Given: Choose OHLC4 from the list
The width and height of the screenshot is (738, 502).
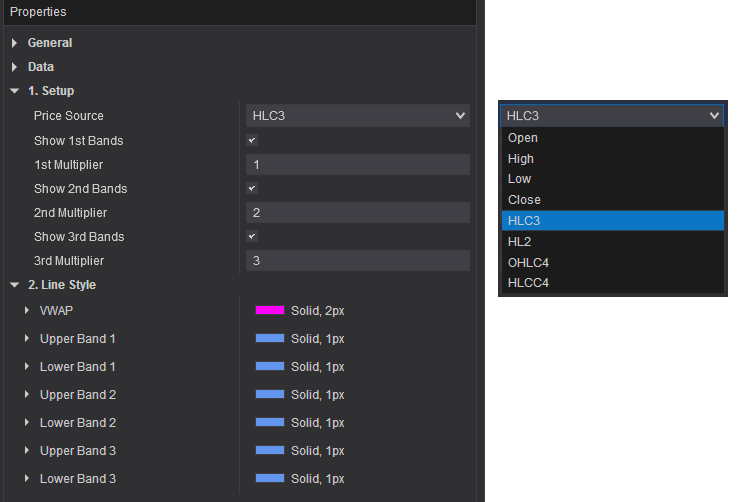Looking at the screenshot, I should coord(528,263).
